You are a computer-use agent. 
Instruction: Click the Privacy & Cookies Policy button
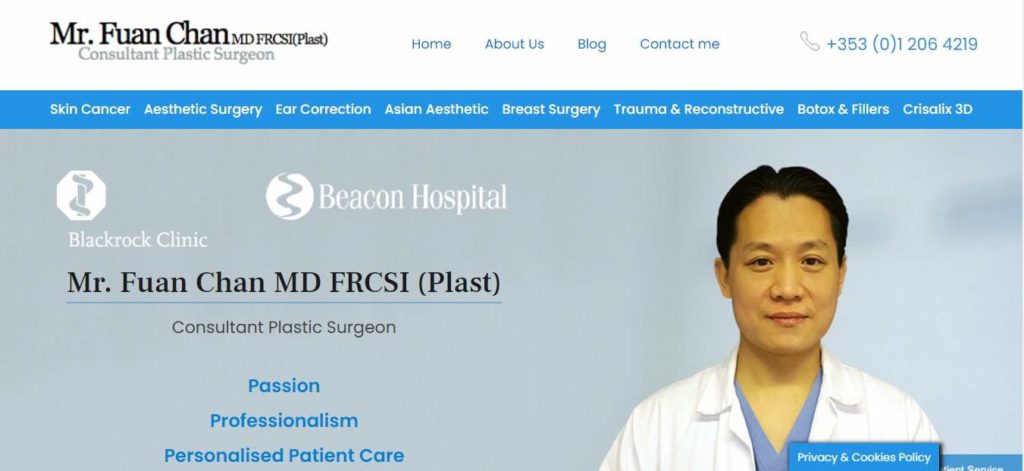pos(863,457)
